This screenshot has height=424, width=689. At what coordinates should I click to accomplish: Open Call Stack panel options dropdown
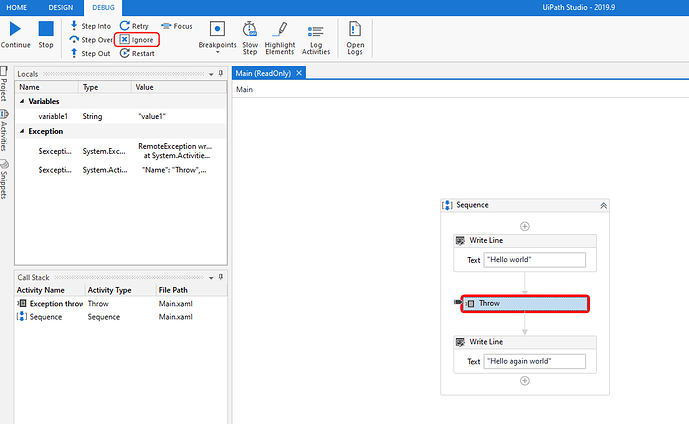coord(211,277)
